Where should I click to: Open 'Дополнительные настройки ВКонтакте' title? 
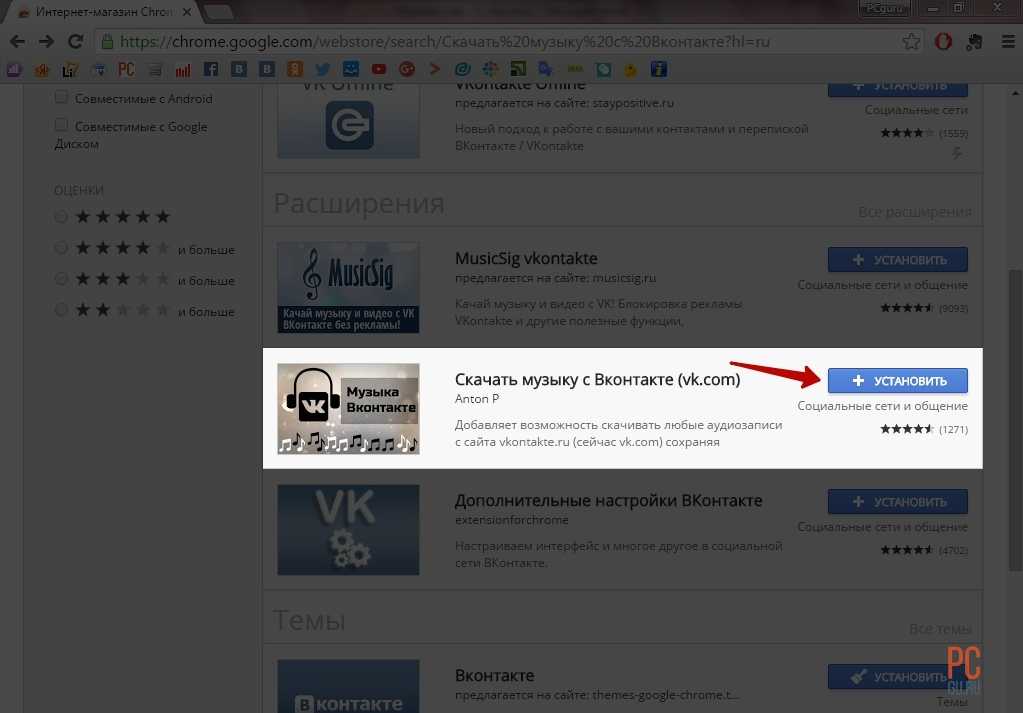pyautogui.click(x=608, y=500)
